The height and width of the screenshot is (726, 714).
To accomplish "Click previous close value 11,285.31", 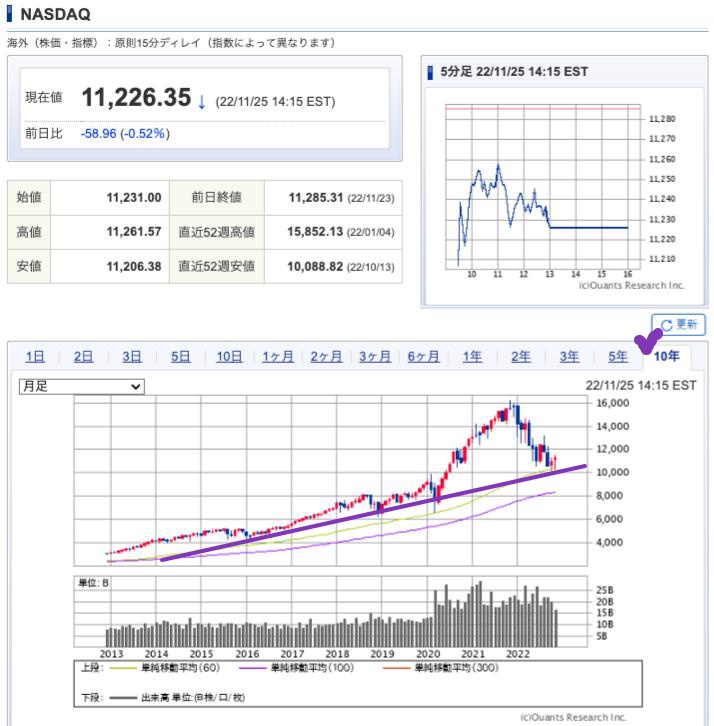I will (316, 198).
